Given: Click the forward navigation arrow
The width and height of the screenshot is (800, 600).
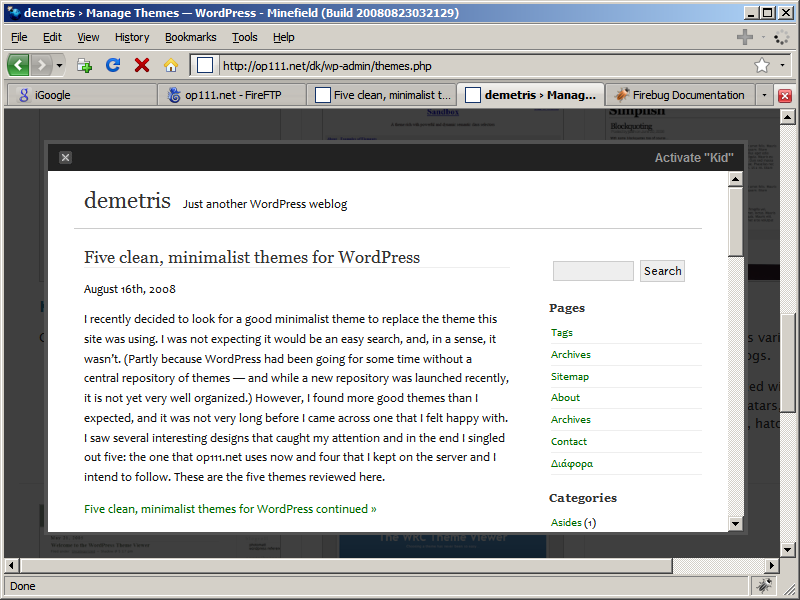Looking at the screenshot, I should pyautogui.click(x=41, y=65).
